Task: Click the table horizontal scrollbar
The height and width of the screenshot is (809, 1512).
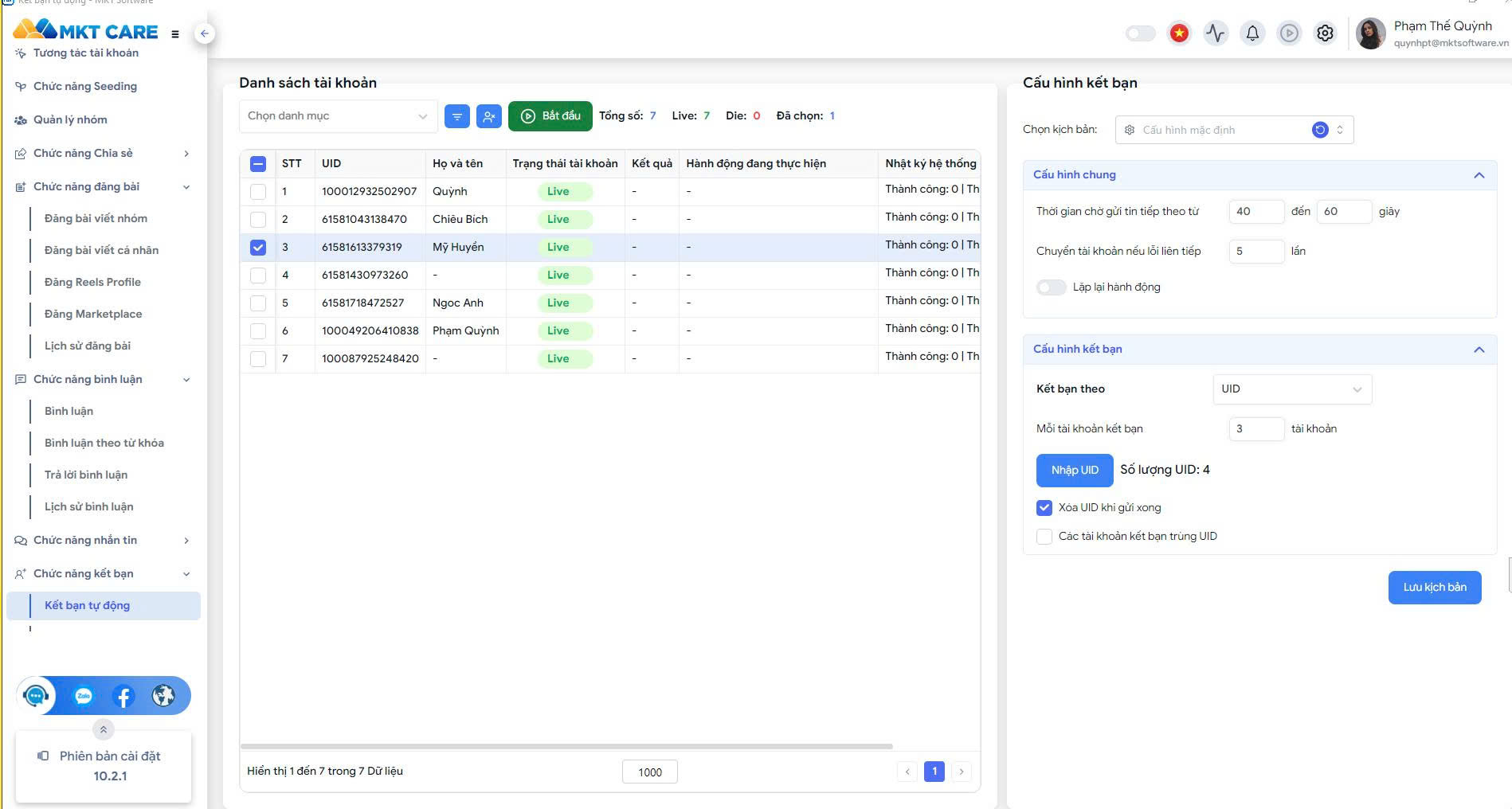Action: [x=566, y=746]
